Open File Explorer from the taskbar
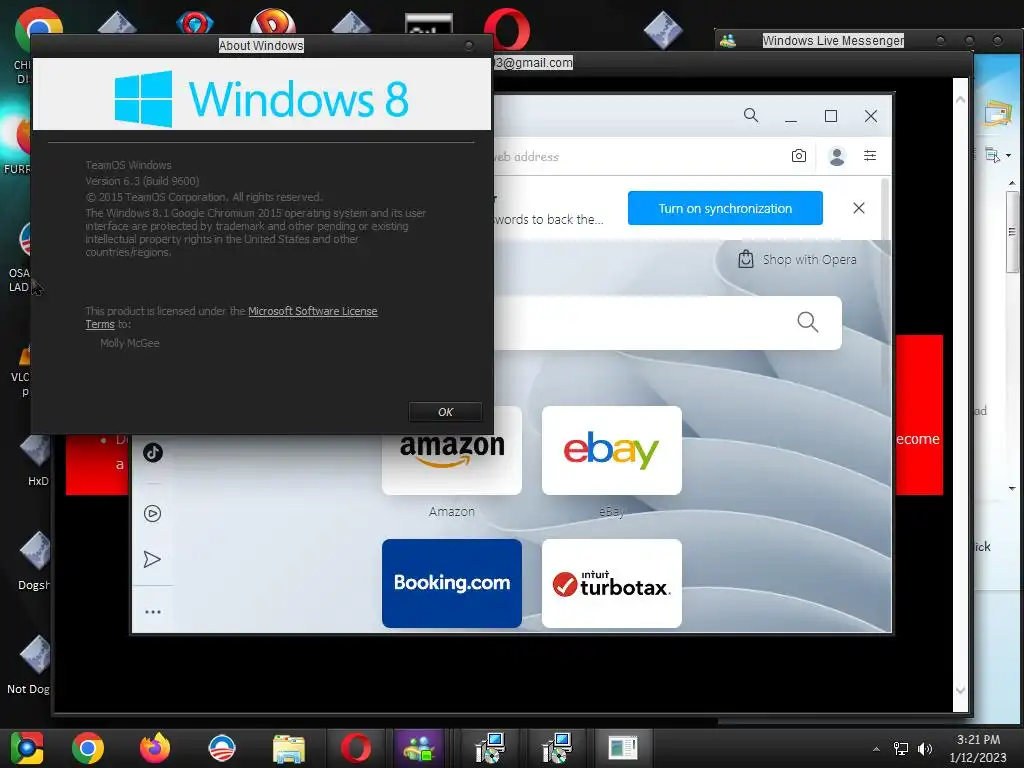The height and width of the screenshot is (768, 1024). (289, 748)
